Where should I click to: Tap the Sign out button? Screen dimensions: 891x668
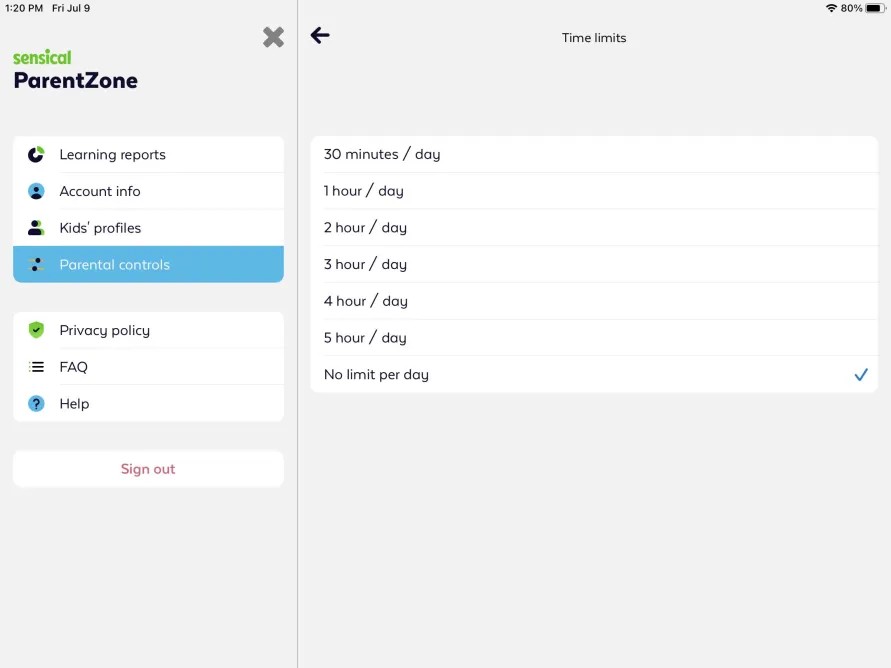click(x=148, y=469)
